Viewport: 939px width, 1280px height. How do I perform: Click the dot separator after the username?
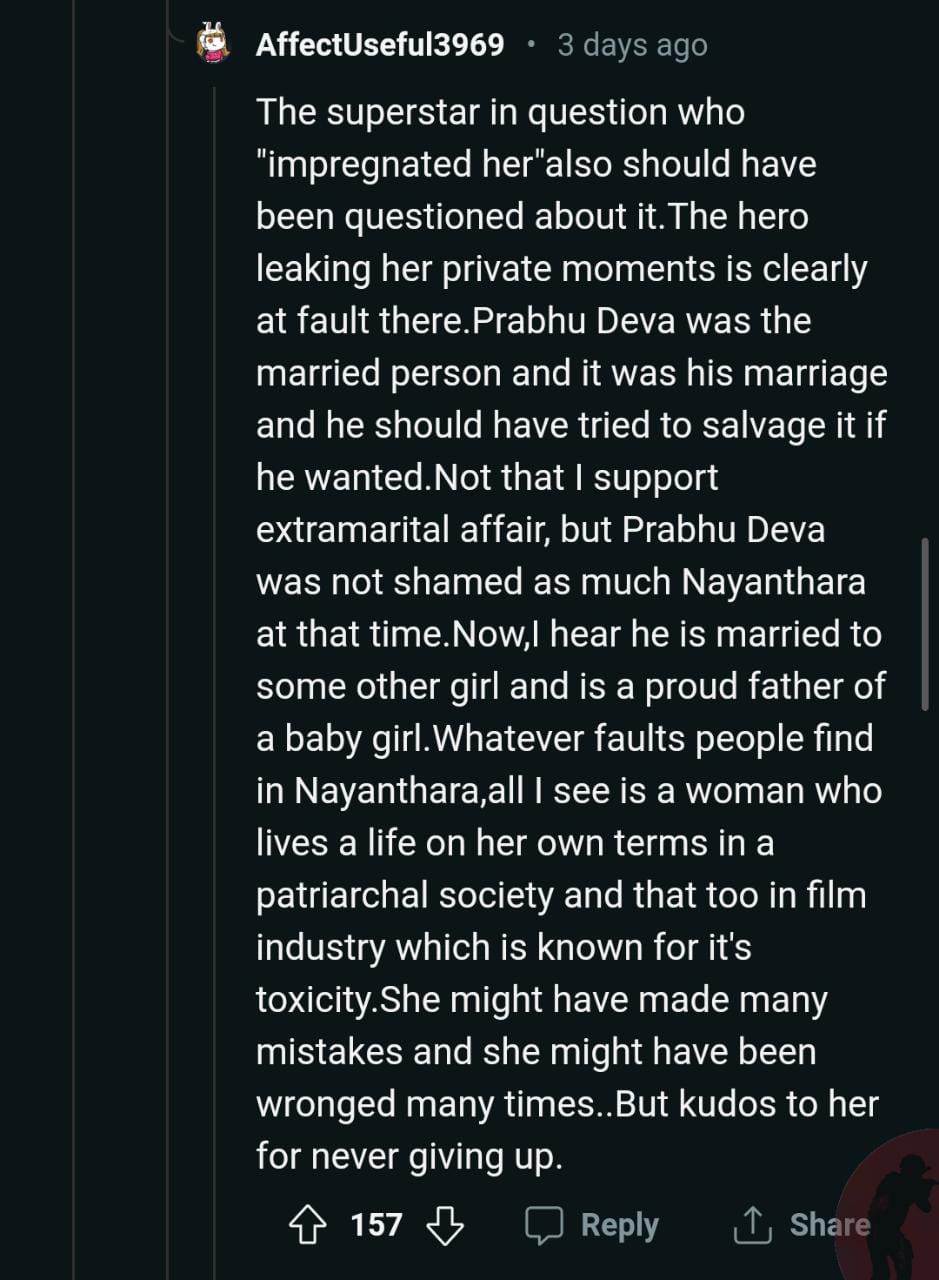coord(531,45)
